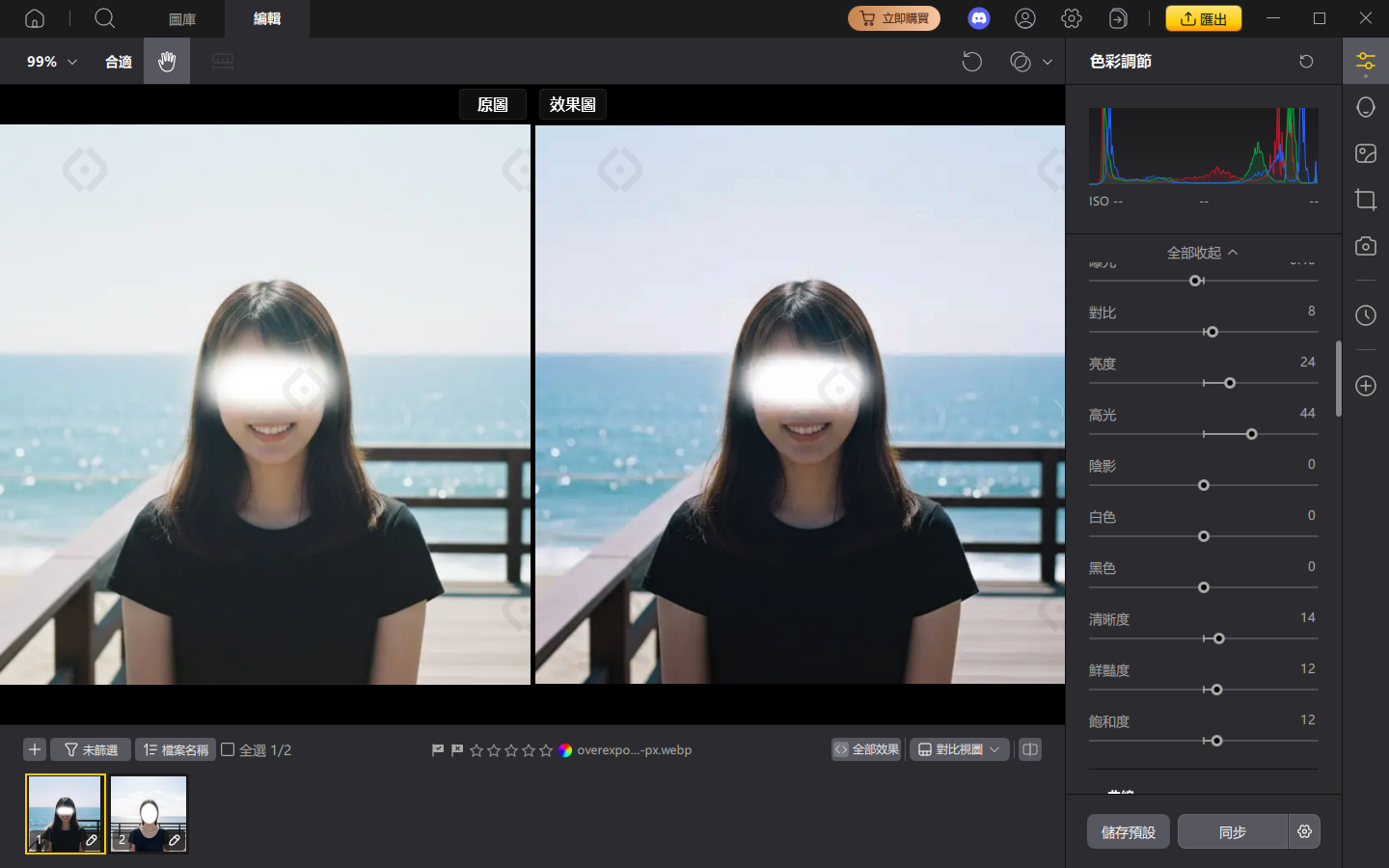Screen dimensions: 1389x868
Task: Open the texture/effects panel below retouch
Action: click(x=1365, y=152)
